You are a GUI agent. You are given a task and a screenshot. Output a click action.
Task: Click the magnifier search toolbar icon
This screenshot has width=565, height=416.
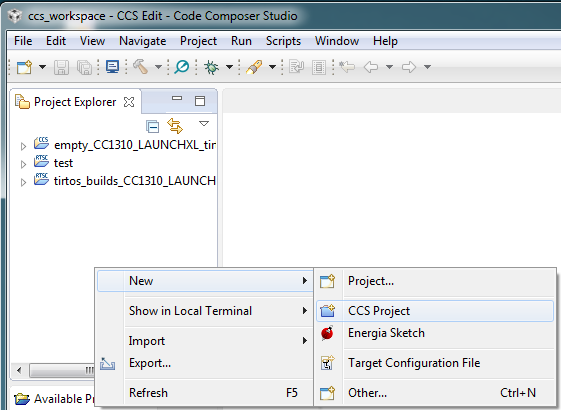181,67
